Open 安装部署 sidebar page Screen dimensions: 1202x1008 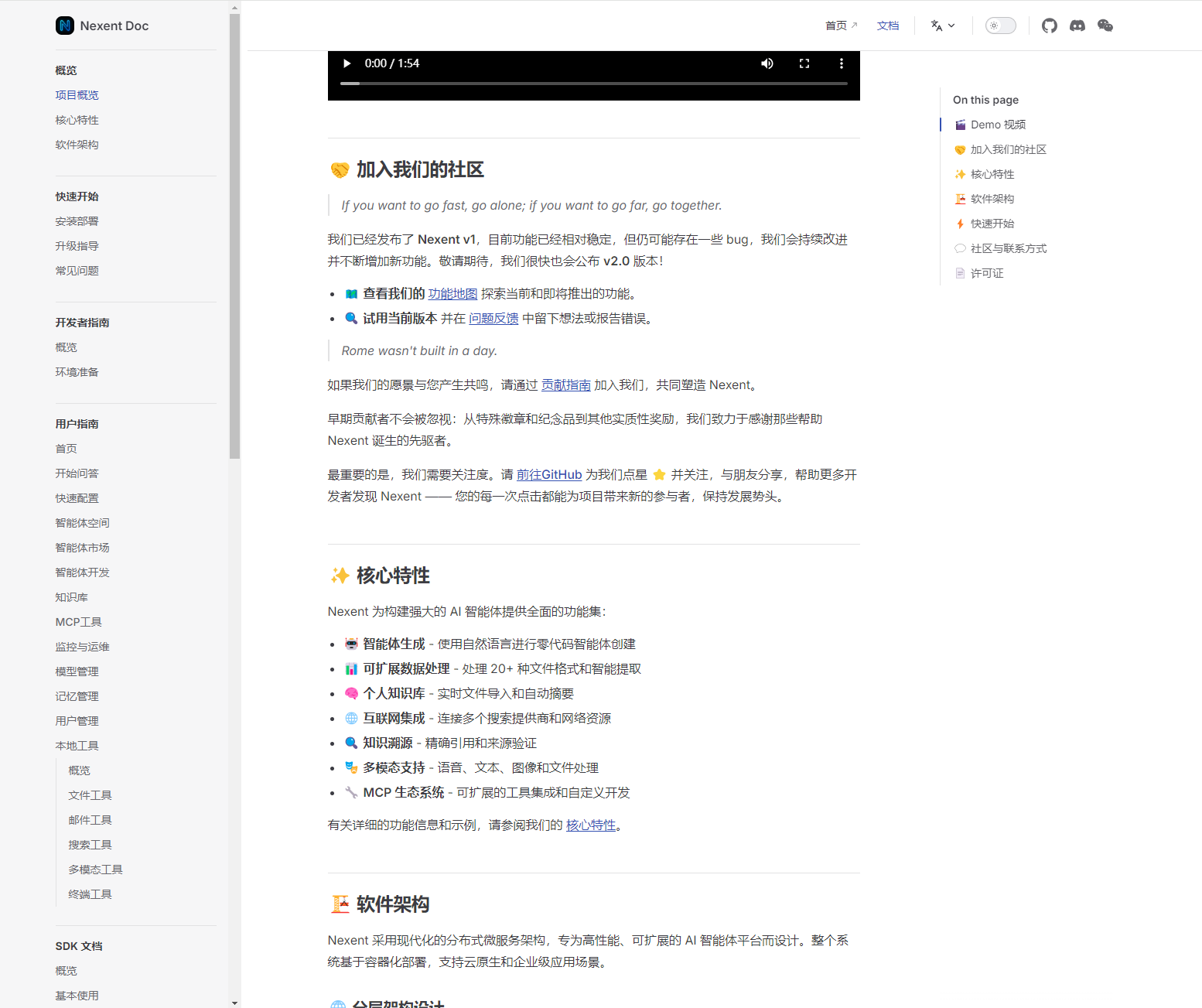coord(77,221)
